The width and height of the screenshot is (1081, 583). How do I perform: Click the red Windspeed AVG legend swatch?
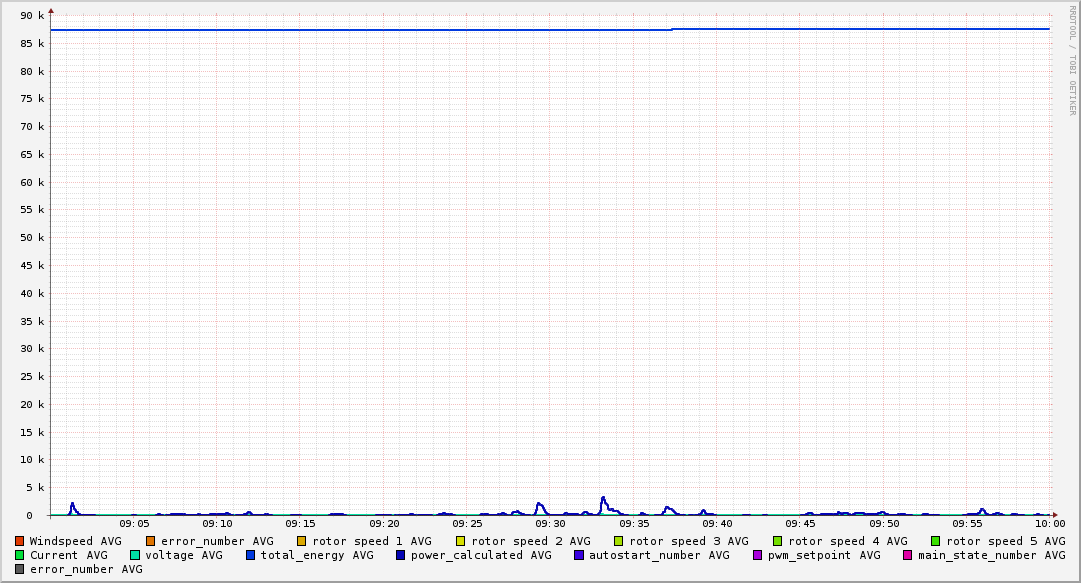[x=20, y=541]
